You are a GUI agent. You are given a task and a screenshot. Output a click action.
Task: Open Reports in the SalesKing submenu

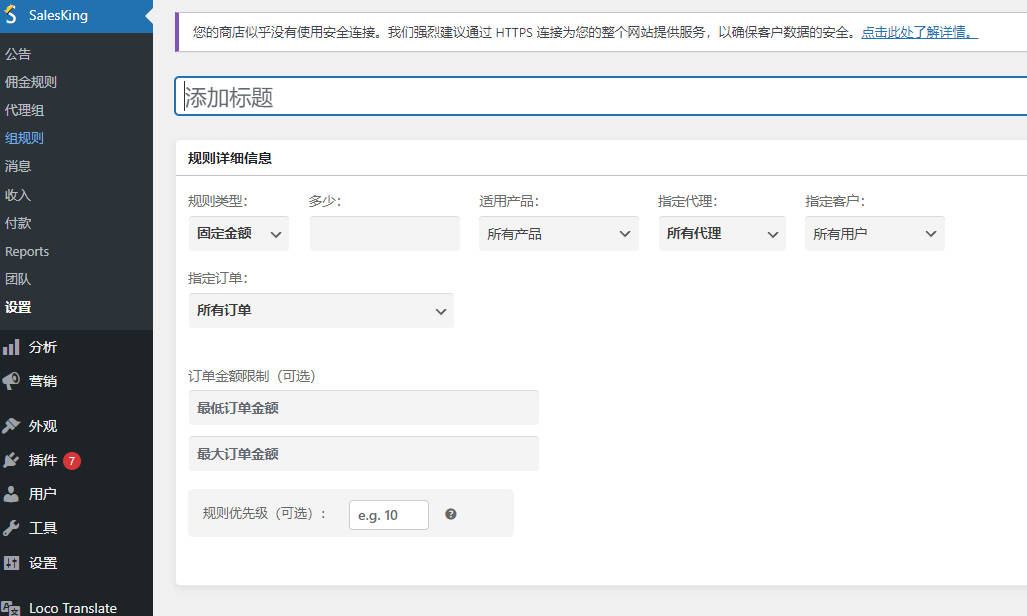tap(27, 252)
